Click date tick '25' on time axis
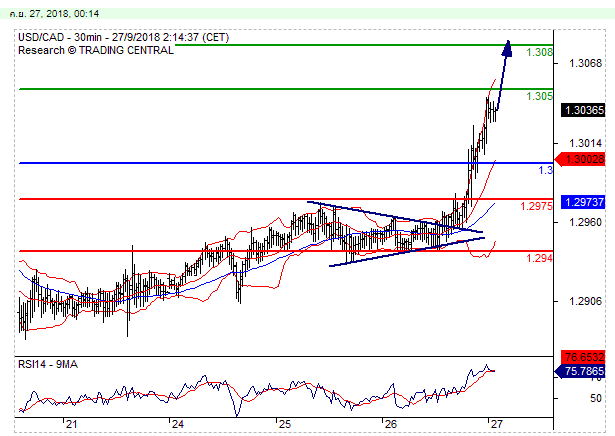 (x=284, y=424)
